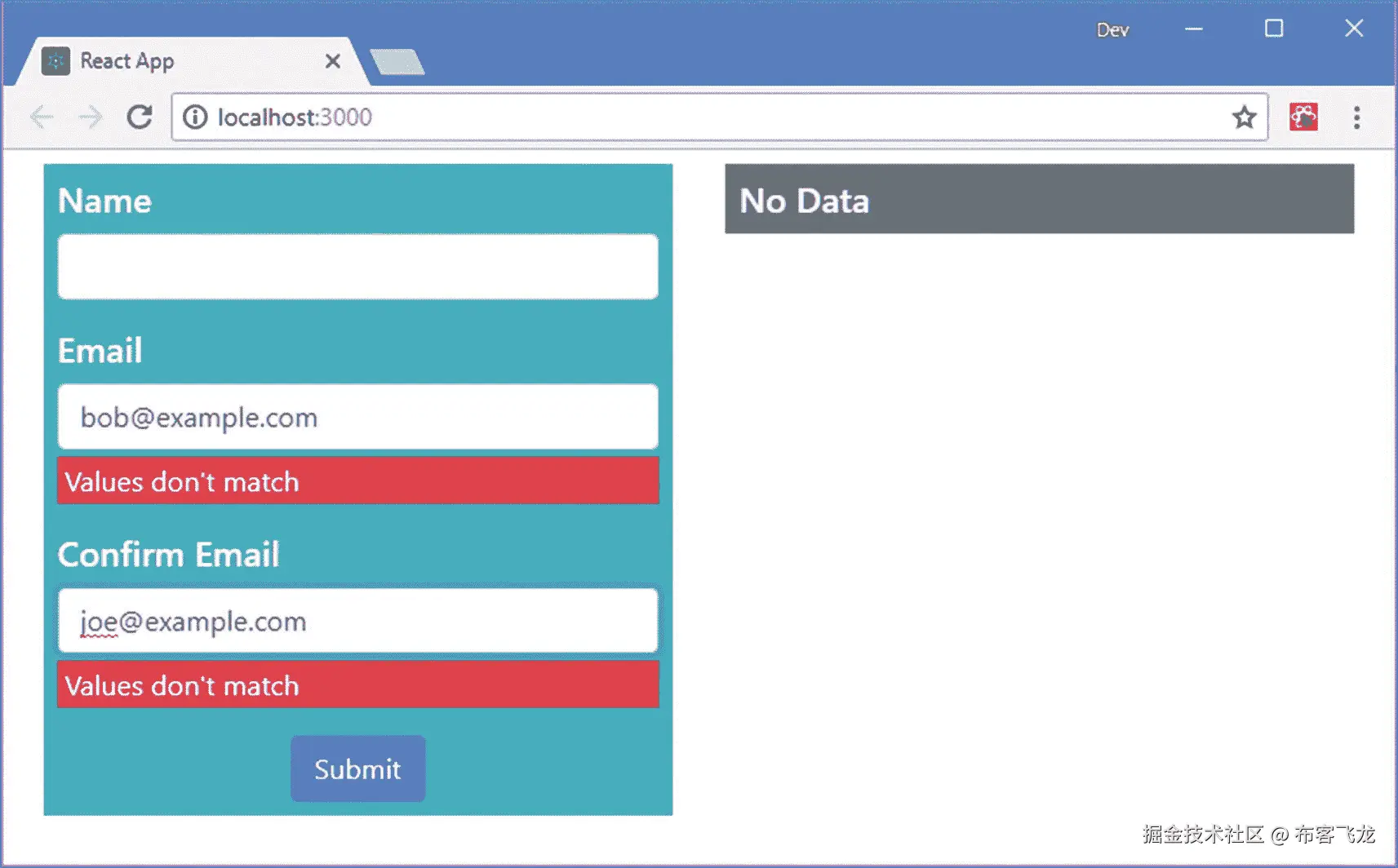Click the React App tab favicon
The image size is (1398, 868).
click(55, 61)
